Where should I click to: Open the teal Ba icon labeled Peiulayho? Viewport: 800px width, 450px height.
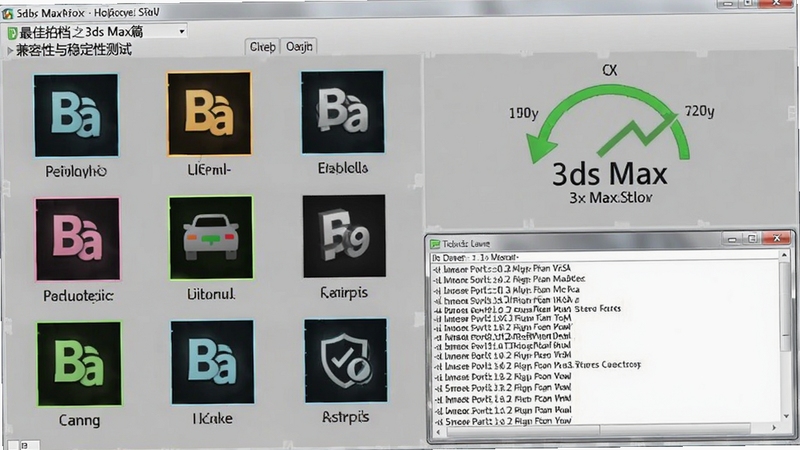tap(76, 115)
